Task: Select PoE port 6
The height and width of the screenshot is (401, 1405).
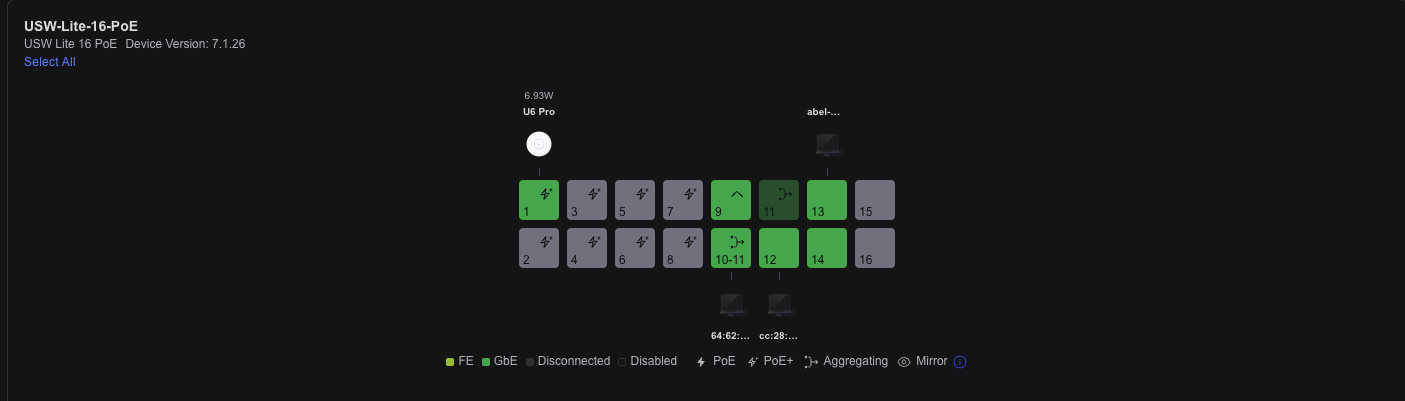Action: [635, 248]
